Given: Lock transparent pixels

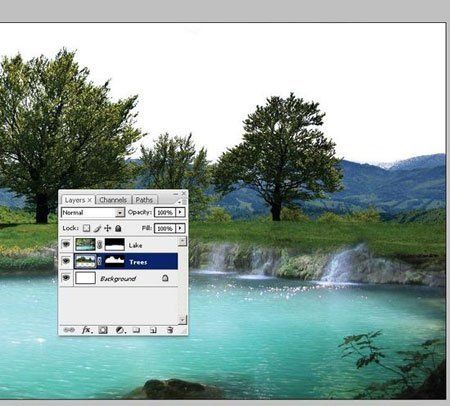Looking at the screenshot, I should tap(86, 228).
